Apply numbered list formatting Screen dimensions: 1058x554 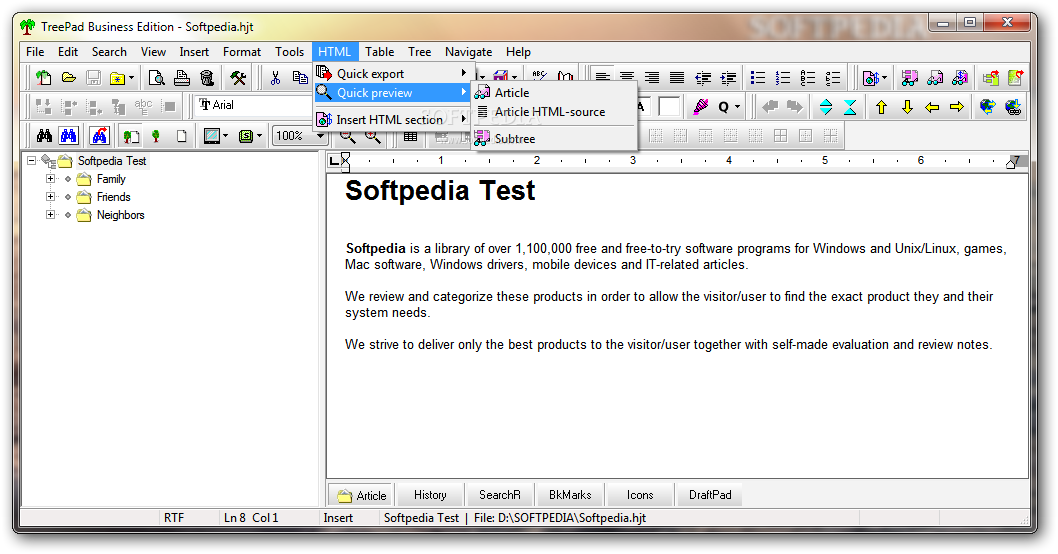pyautogui.click(x=783, y=78)
